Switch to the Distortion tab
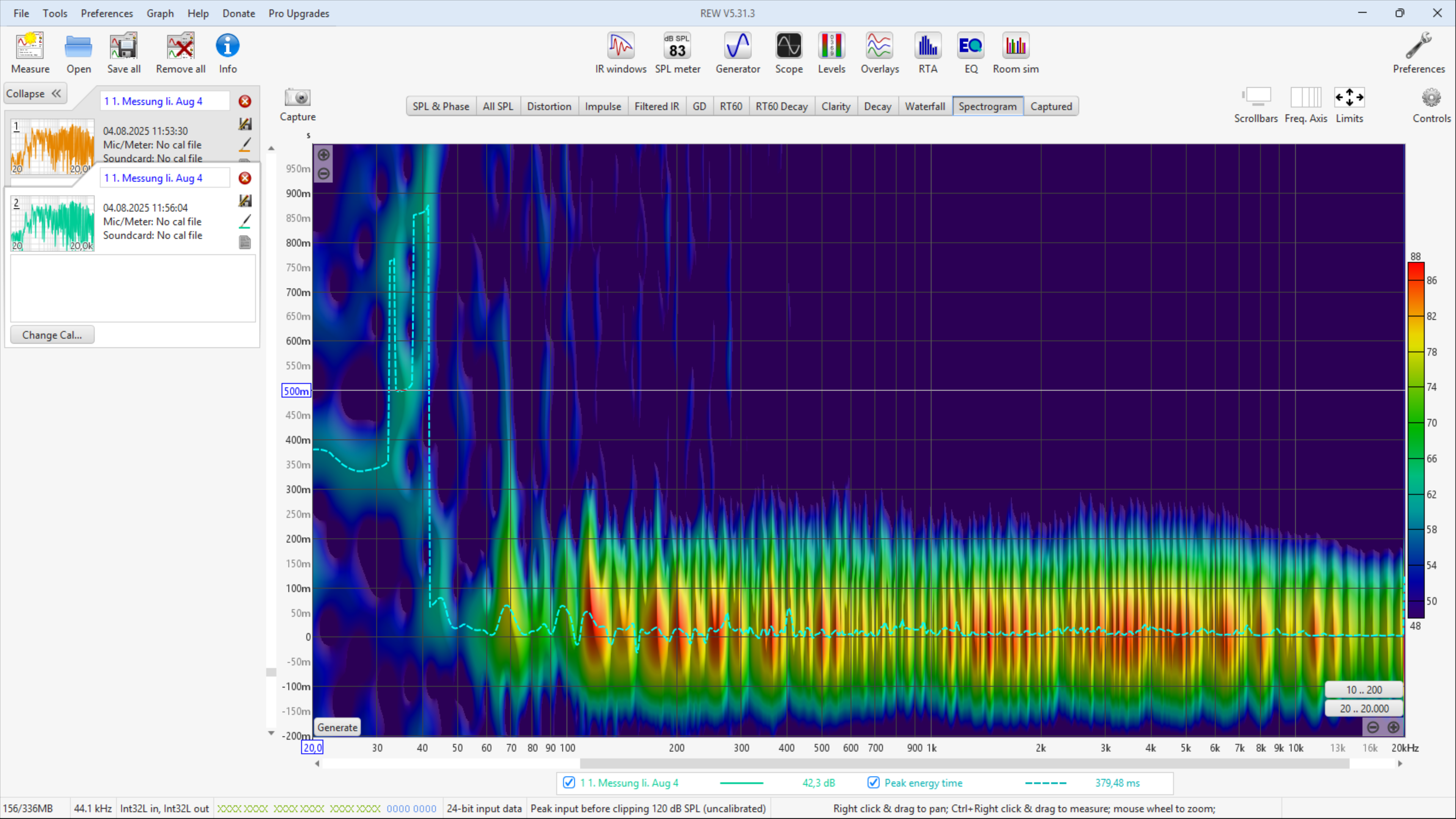Screen dimensions: 1456x819 549,106
